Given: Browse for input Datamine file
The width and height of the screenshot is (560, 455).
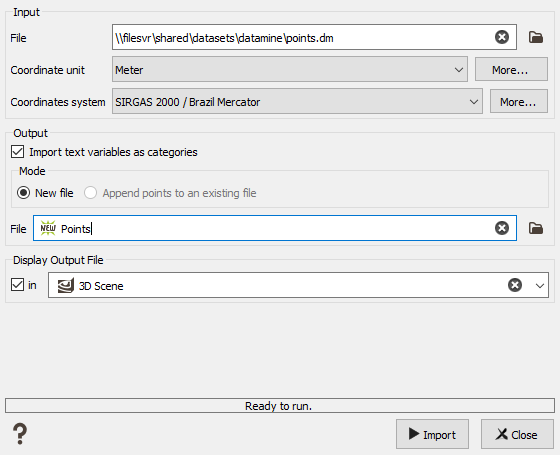Looking at the screenshot, I should [536, 37].
